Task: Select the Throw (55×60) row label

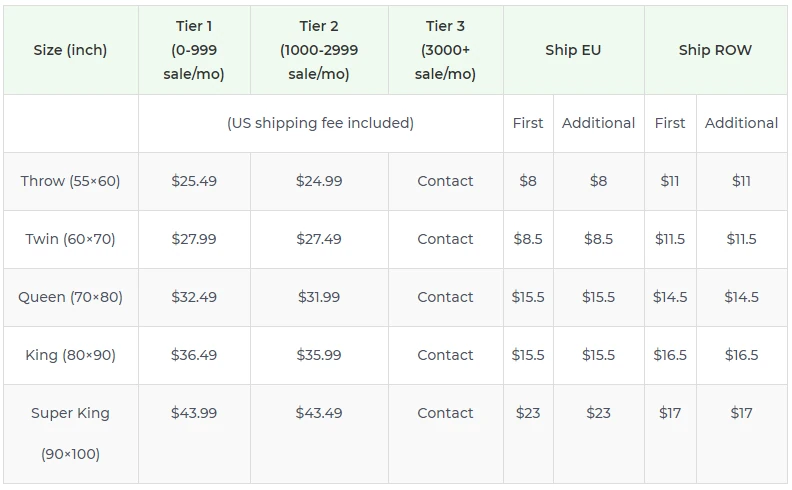Action: point(70,181)
